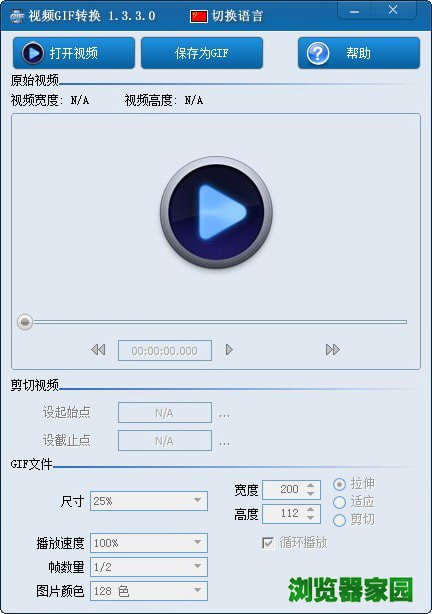Click the rewind double-arrow icon
432x614 pixels.
click(x=98, y=349)
